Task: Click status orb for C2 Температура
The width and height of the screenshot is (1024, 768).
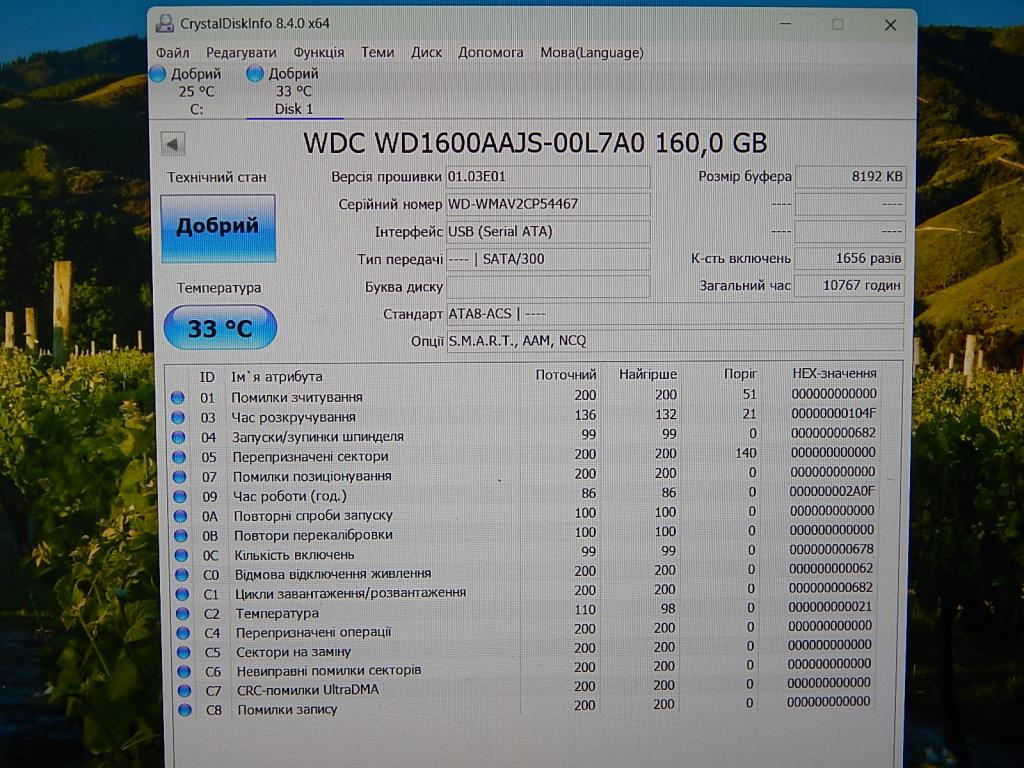Action: [183, 613]
